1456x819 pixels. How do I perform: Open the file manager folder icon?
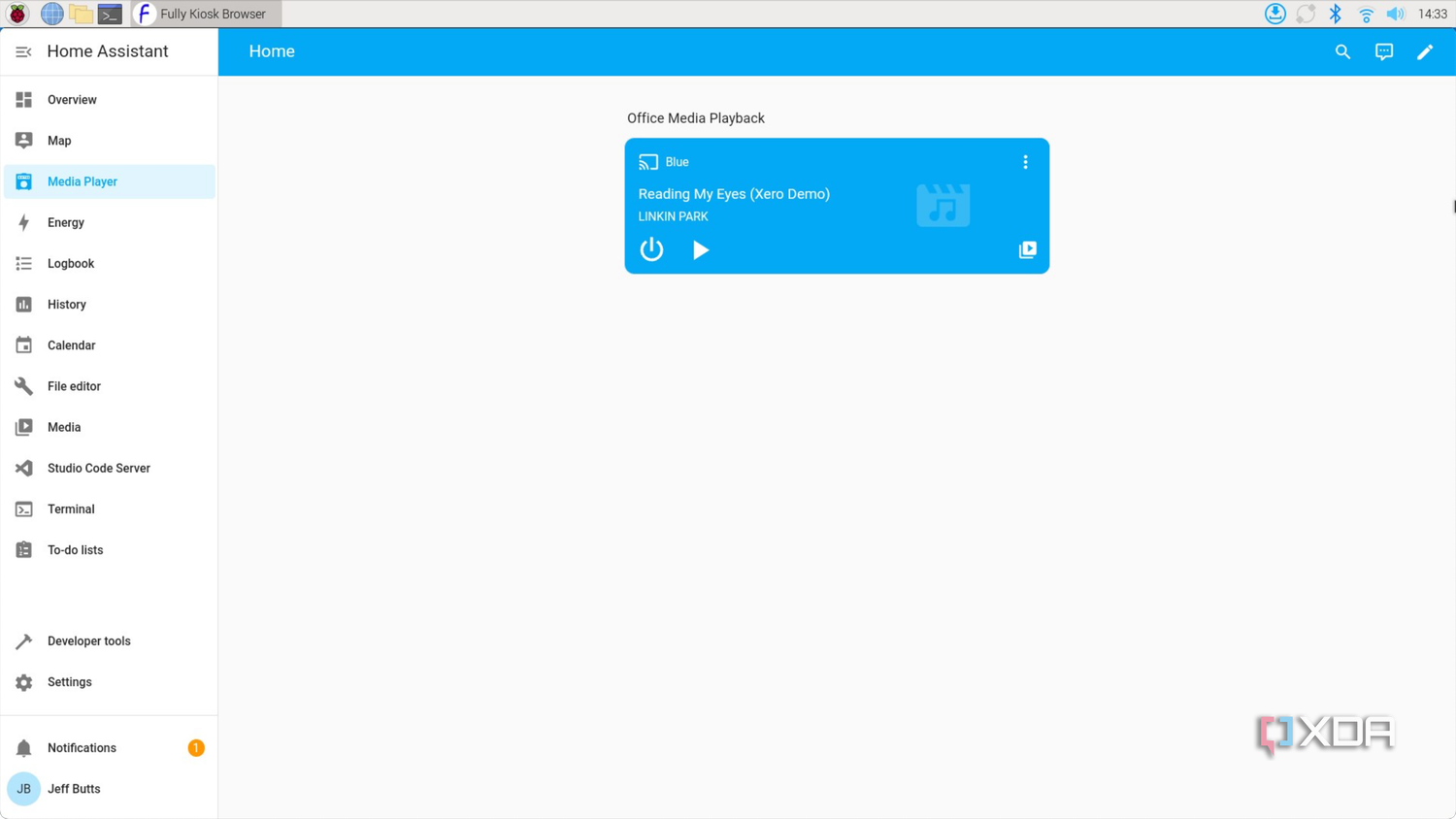click(x=82, y=14)
